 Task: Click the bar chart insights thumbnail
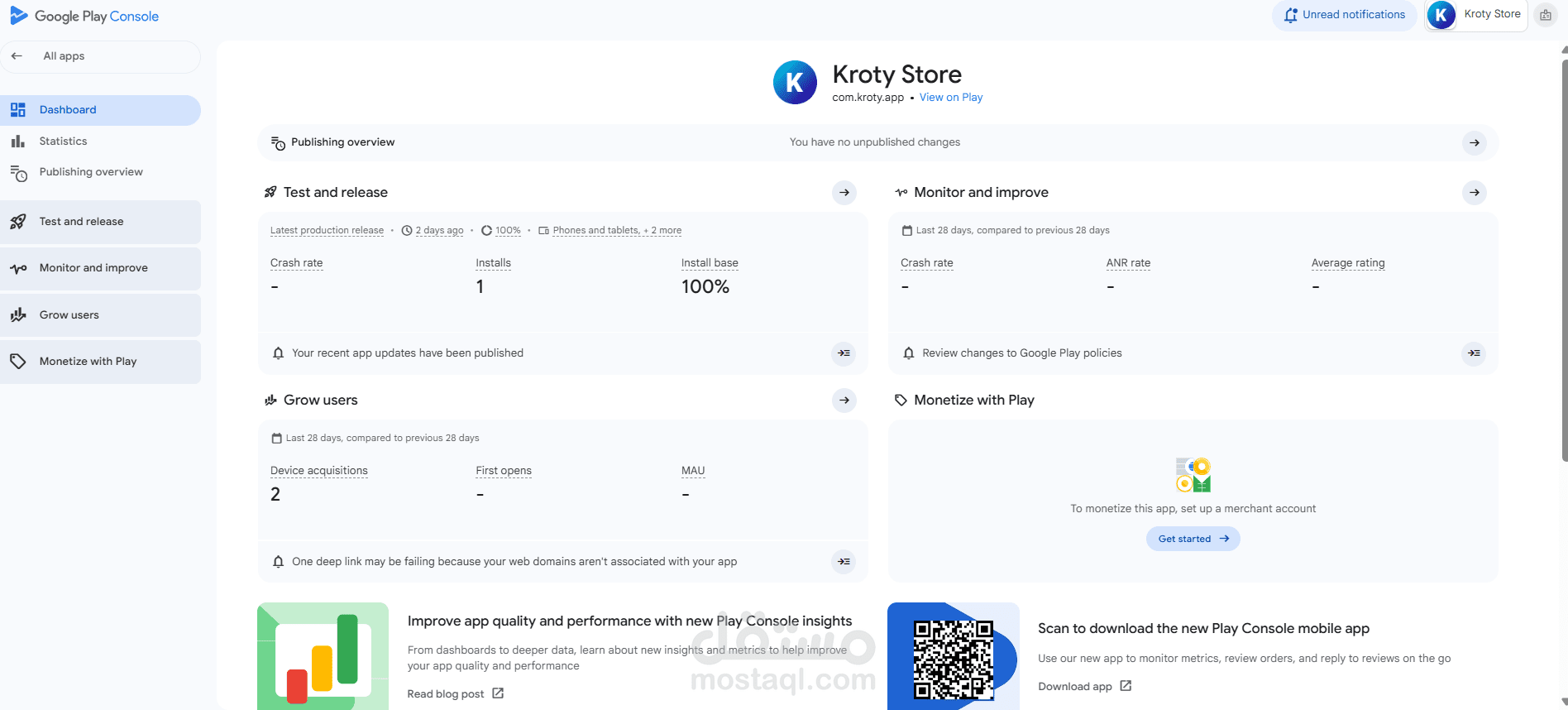(323, 656)
